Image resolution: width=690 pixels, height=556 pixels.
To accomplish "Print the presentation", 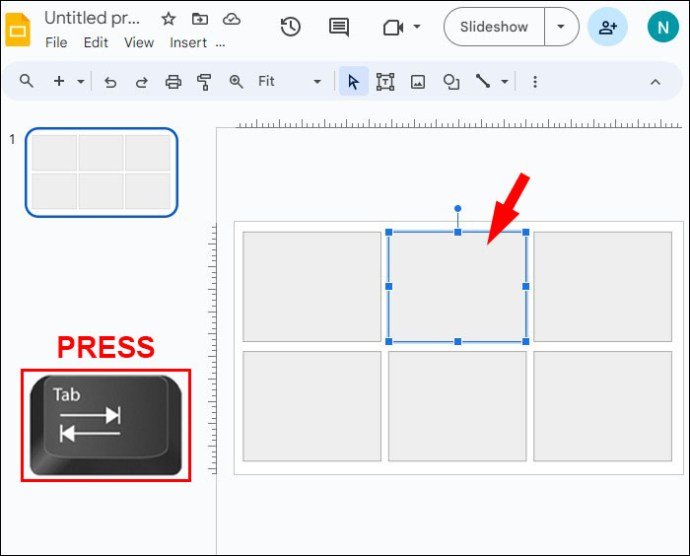I will [x=173, y=82].
